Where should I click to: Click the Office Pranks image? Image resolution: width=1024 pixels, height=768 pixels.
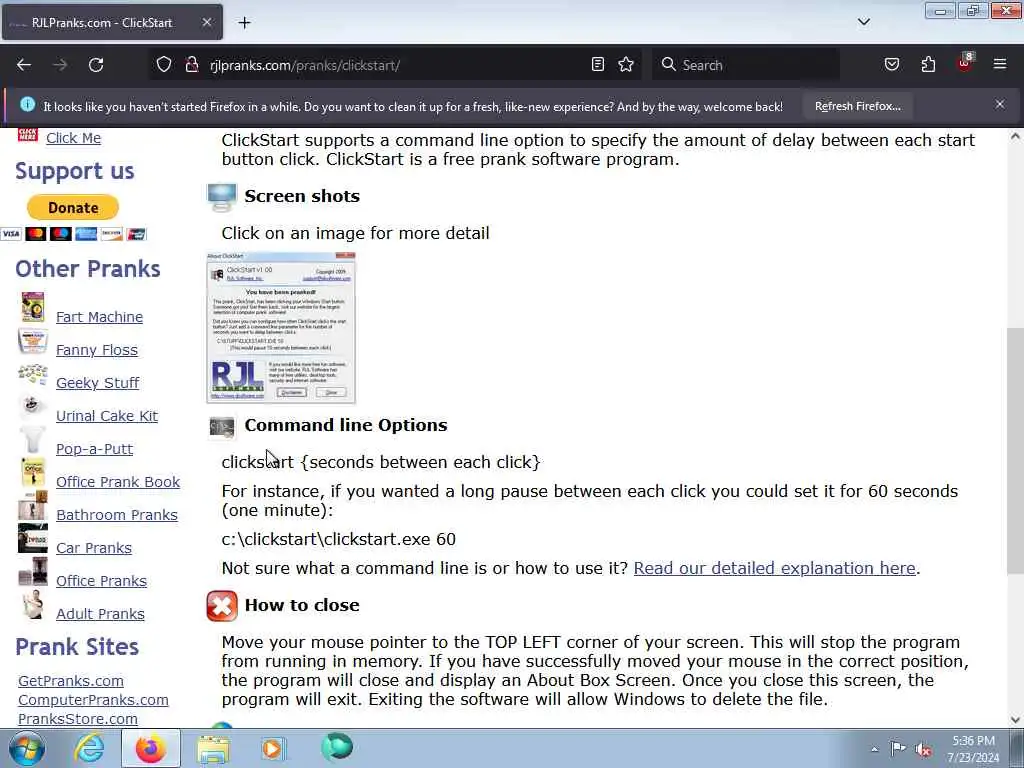[32, 571]
